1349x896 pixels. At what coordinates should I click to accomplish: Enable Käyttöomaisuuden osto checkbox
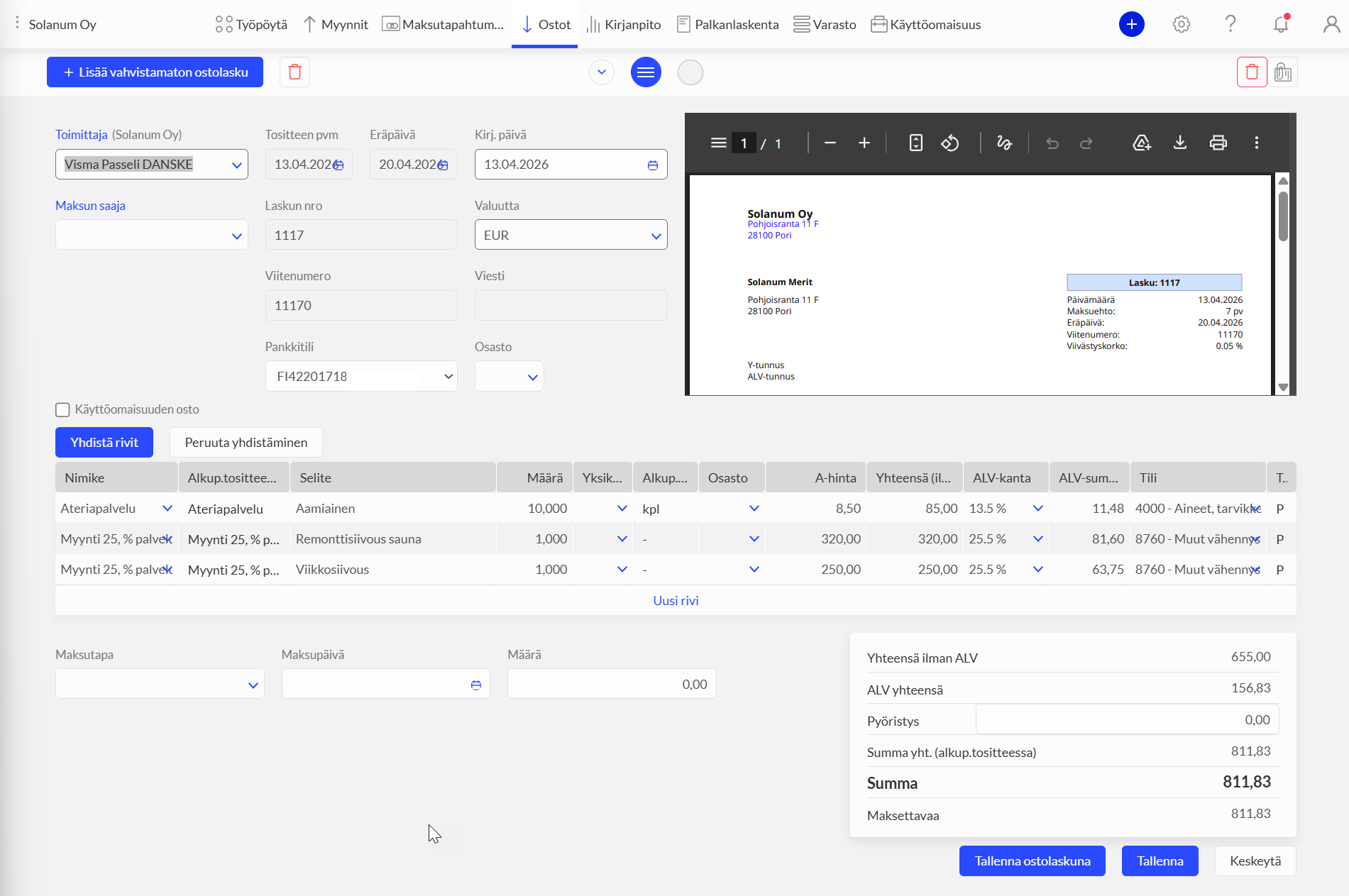click(62, 410)
